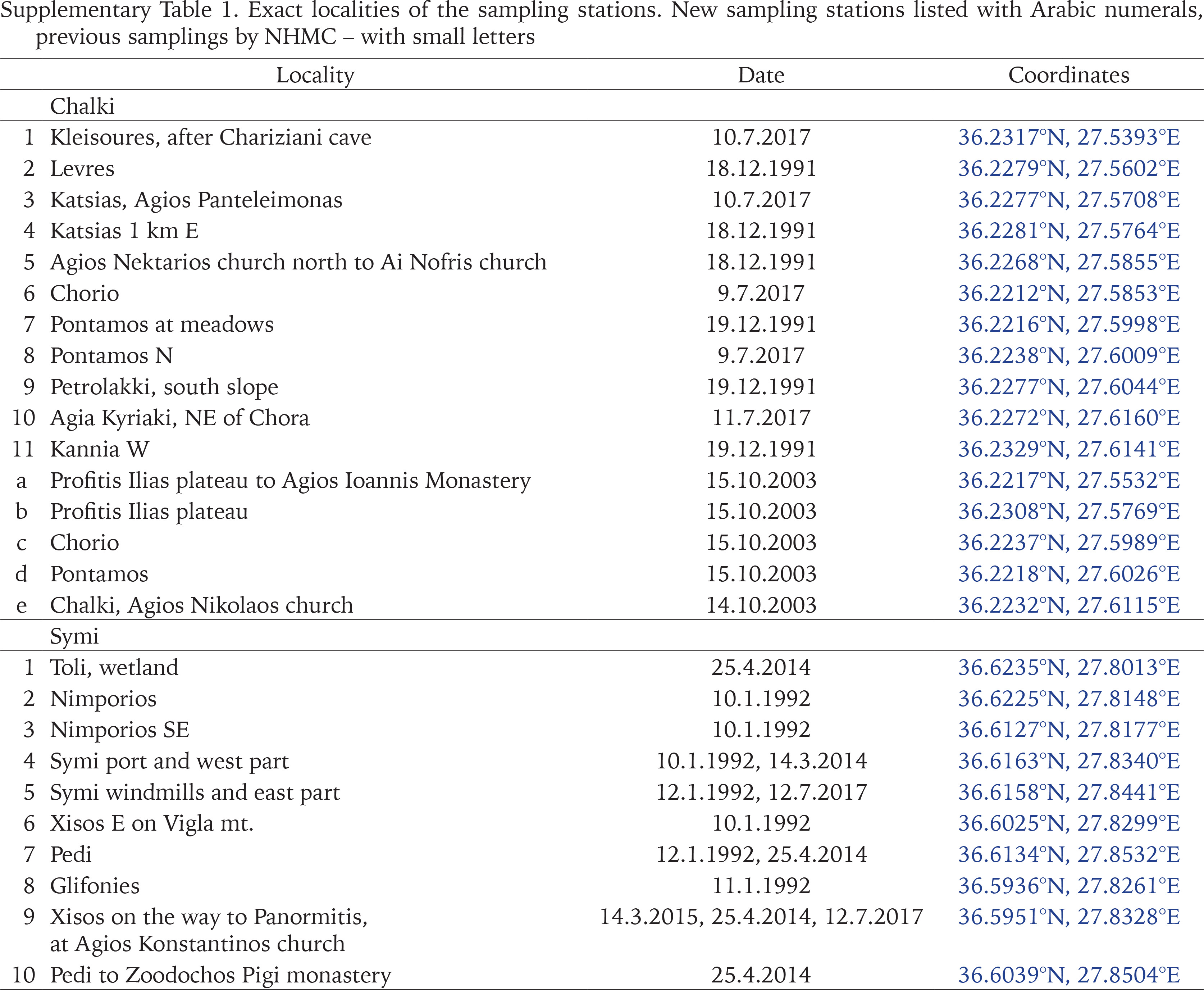Select locality Pontamos at meadows
1204x990 pixels.
point(162,325)
